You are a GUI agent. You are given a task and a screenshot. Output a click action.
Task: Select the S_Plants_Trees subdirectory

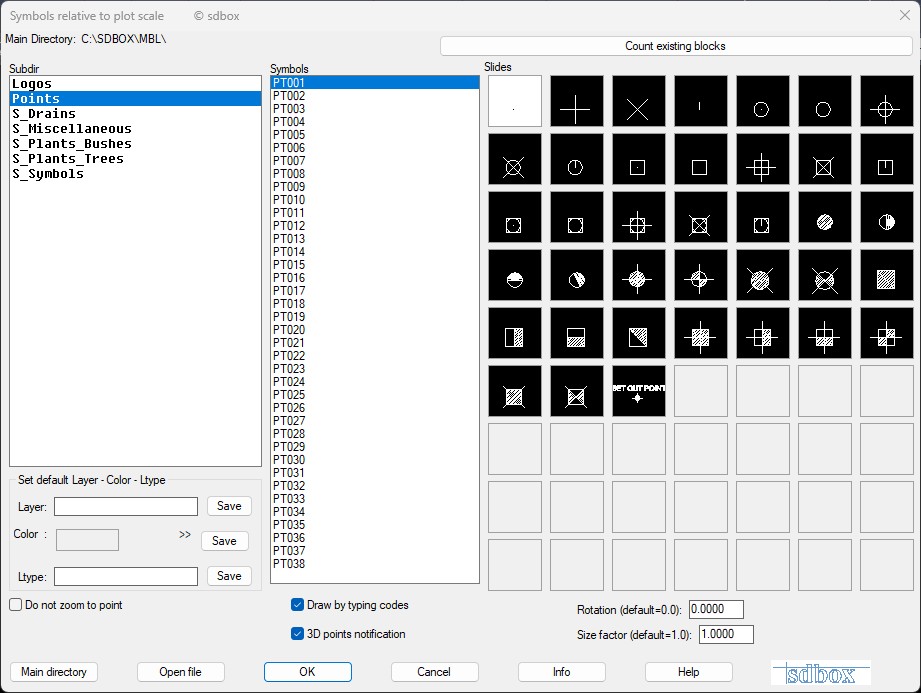click(135, 159)
